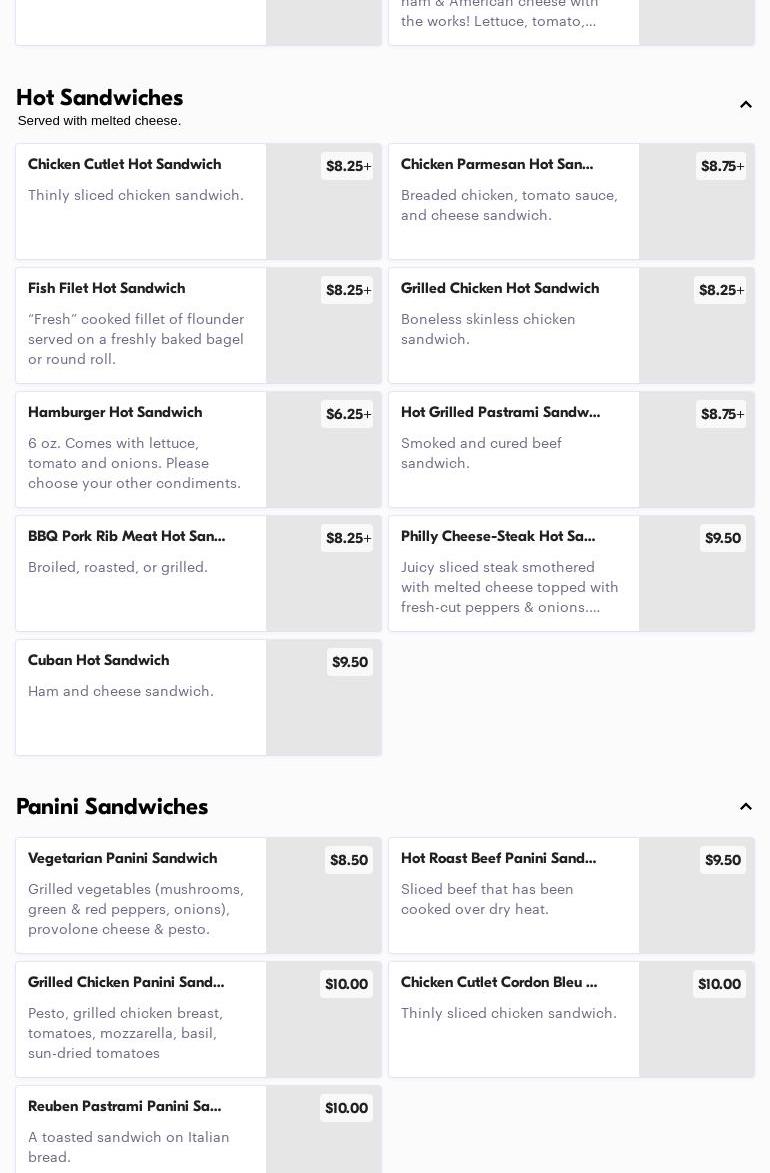Click the Cuban Hot Sandwich $9.50 price
770x1173 pixels.
click(x=350, y=662)
